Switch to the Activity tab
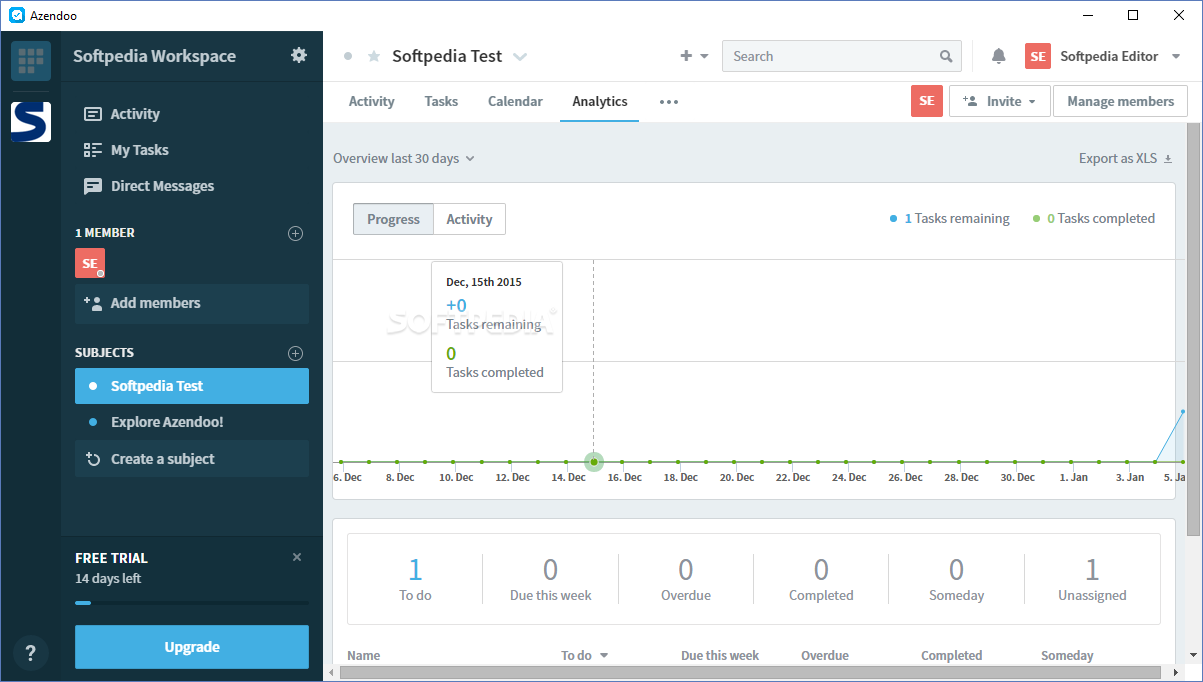Image resolution: width=1203 pixels, height=682 pixels. [x=371, y=101]
